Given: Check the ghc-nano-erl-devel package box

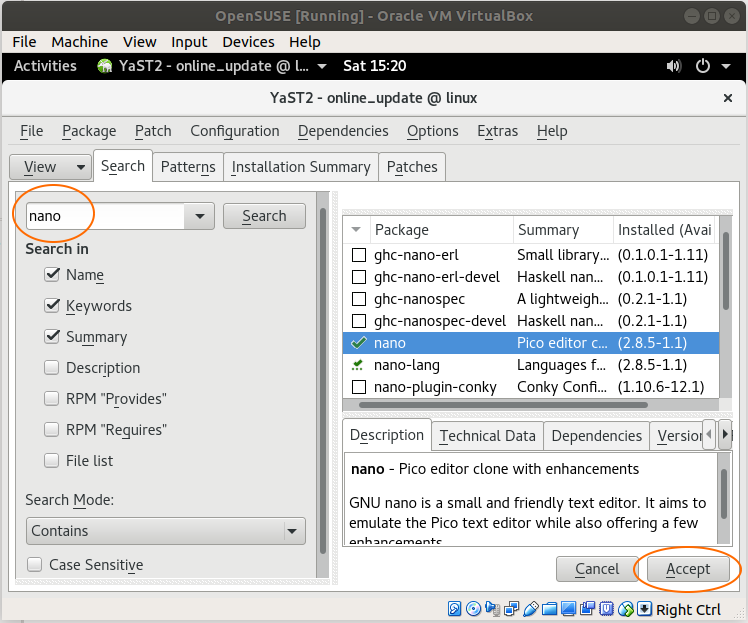Looking at the screenshot, I should [x=359, y=277].
